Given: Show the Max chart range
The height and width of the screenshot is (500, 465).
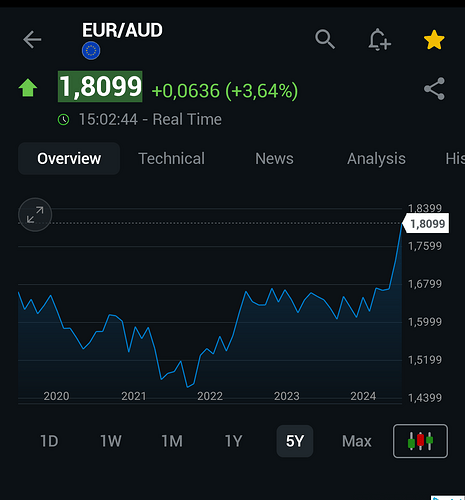Looking at the screenshot, I should pyautogui.click(x=357, y=441).
